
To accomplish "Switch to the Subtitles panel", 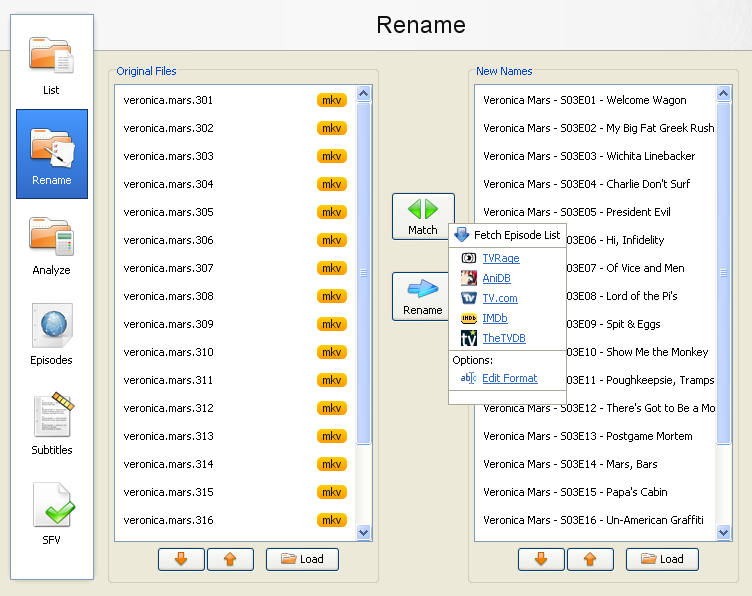I will pos(51,425).
